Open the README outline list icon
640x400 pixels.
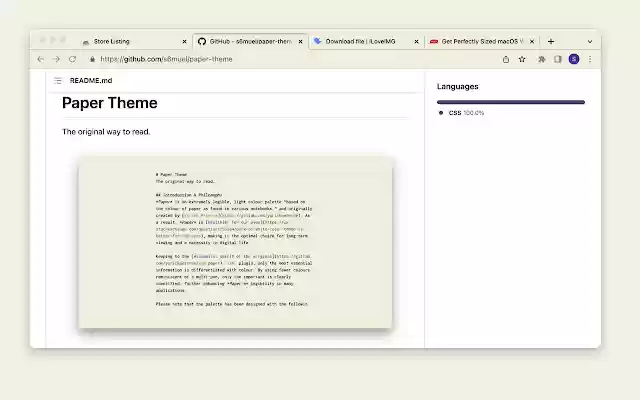(x=58, y=80)
